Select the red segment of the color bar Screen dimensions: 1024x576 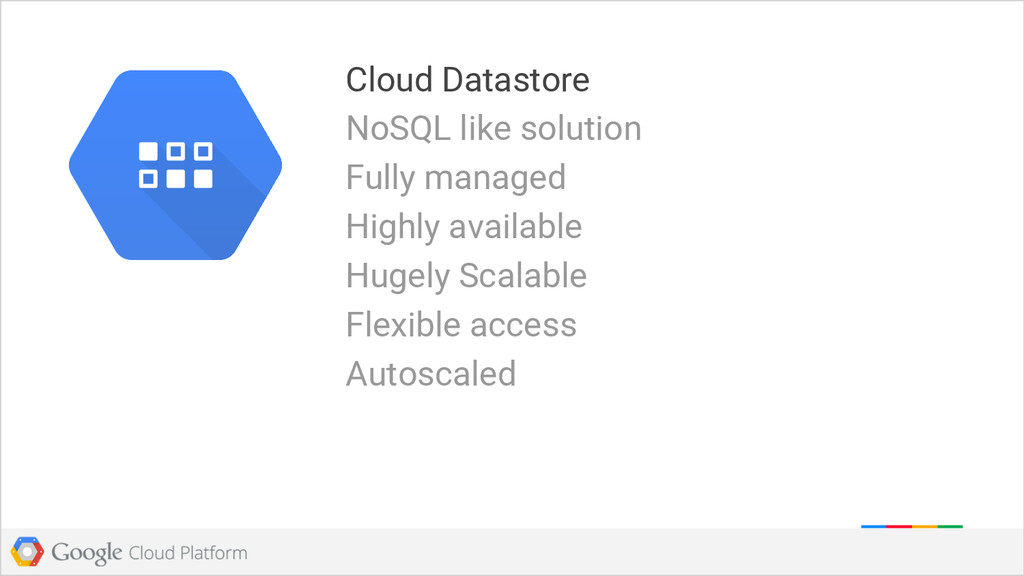pos(899,525)
